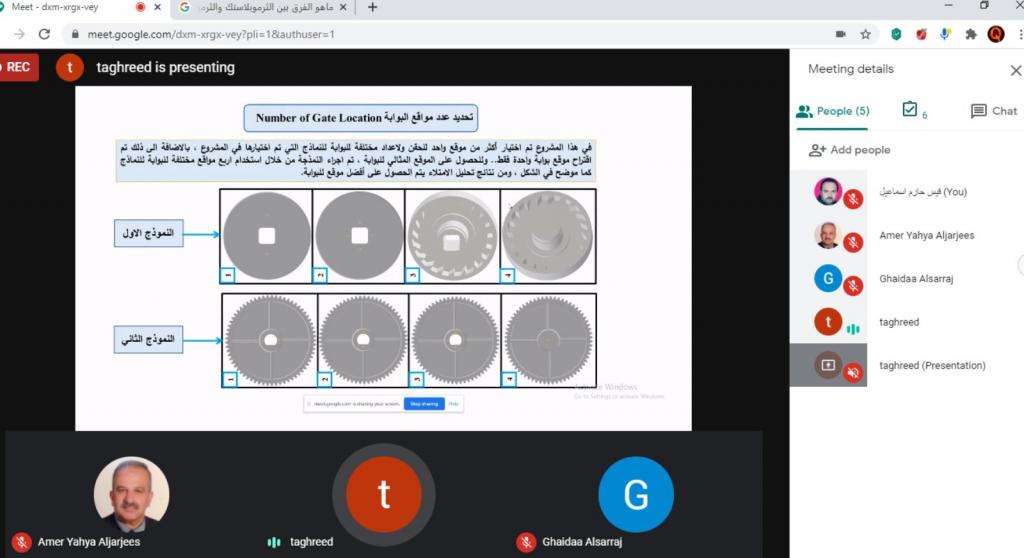Viewport: 1024px width, 558px height.
Task: Reload the Meet page
Action: (44, 34)
